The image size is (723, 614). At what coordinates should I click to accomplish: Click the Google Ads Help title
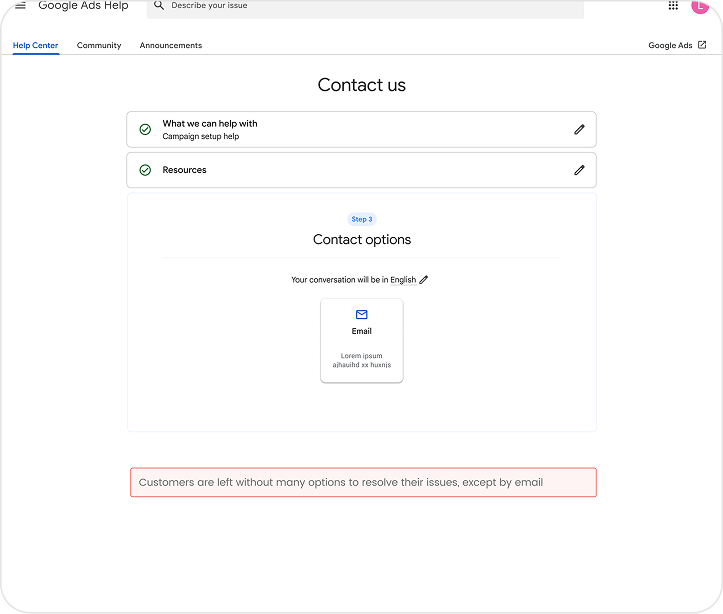coord(83,6)
